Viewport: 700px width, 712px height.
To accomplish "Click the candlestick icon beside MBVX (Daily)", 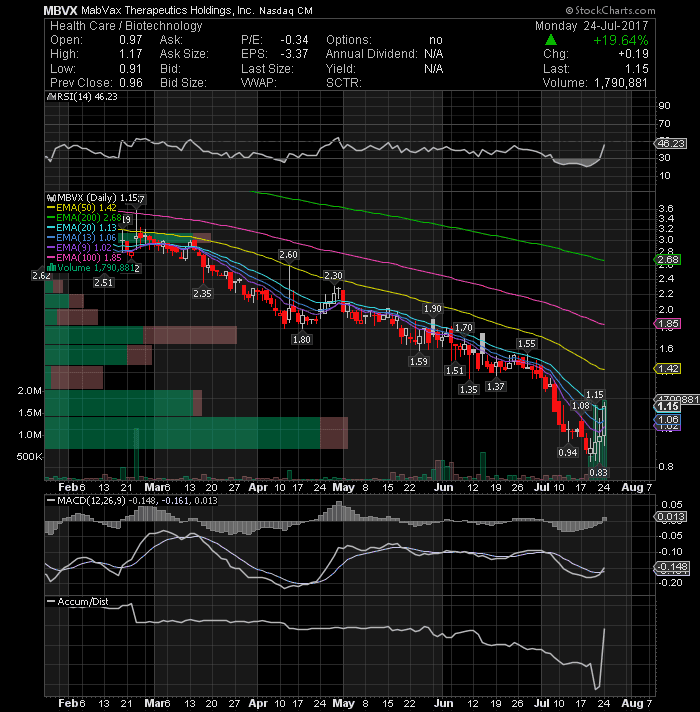I will point(51,198).
